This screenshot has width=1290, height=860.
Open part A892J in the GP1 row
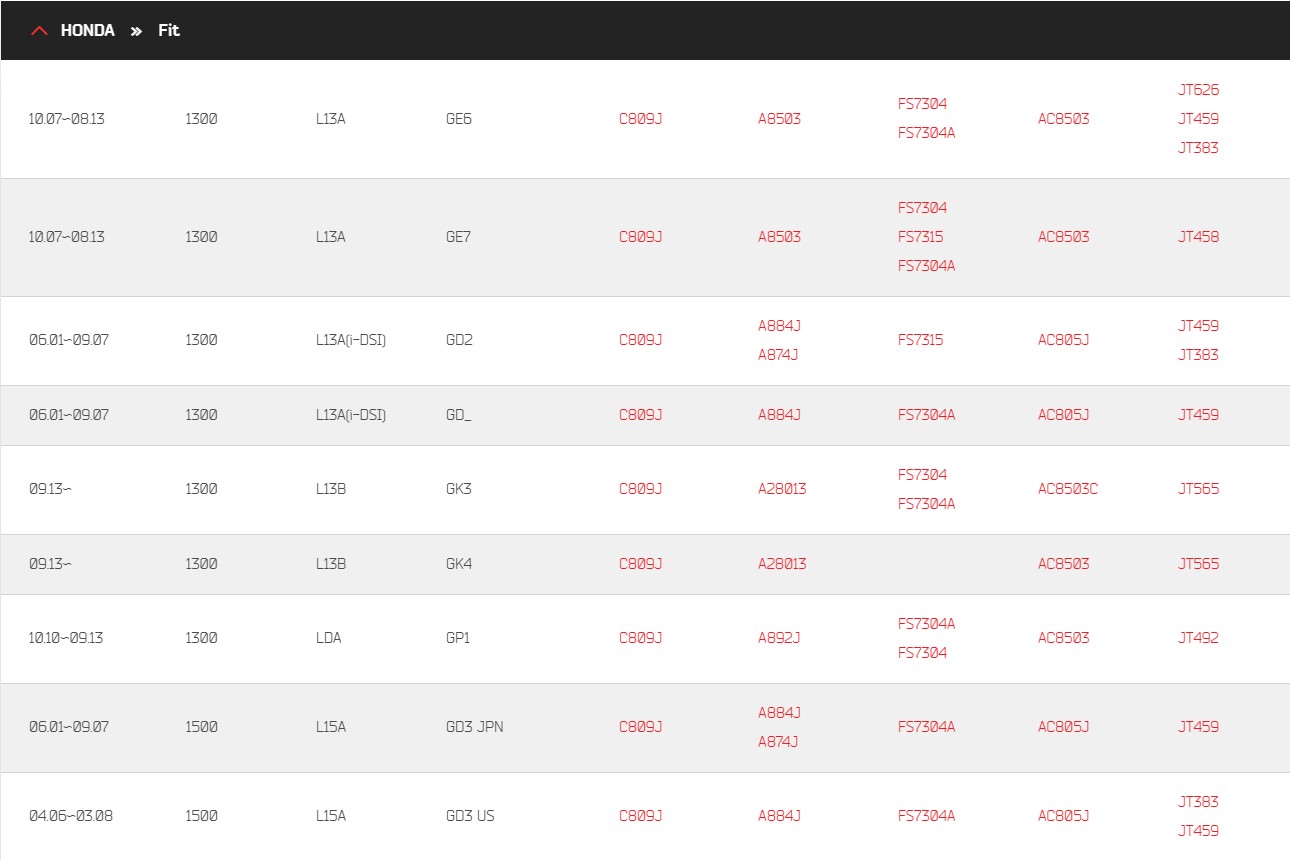click(x=779, y=638)
